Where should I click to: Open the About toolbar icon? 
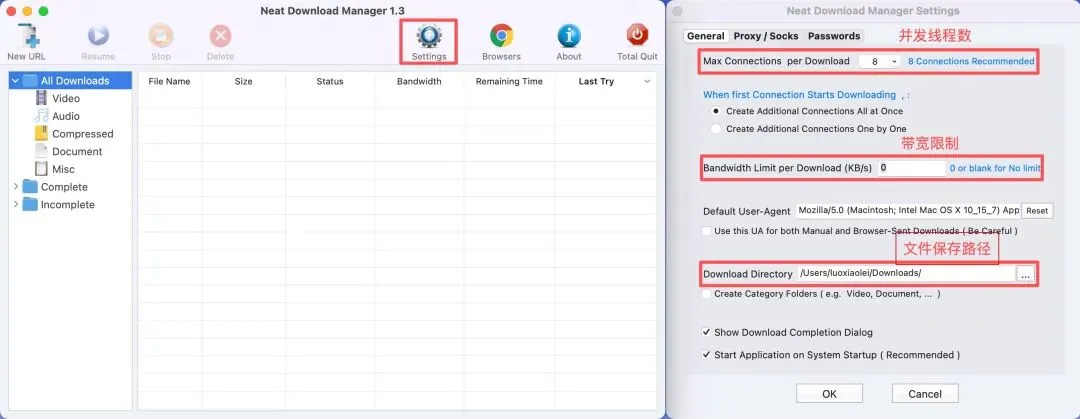(x=569, y=36)
